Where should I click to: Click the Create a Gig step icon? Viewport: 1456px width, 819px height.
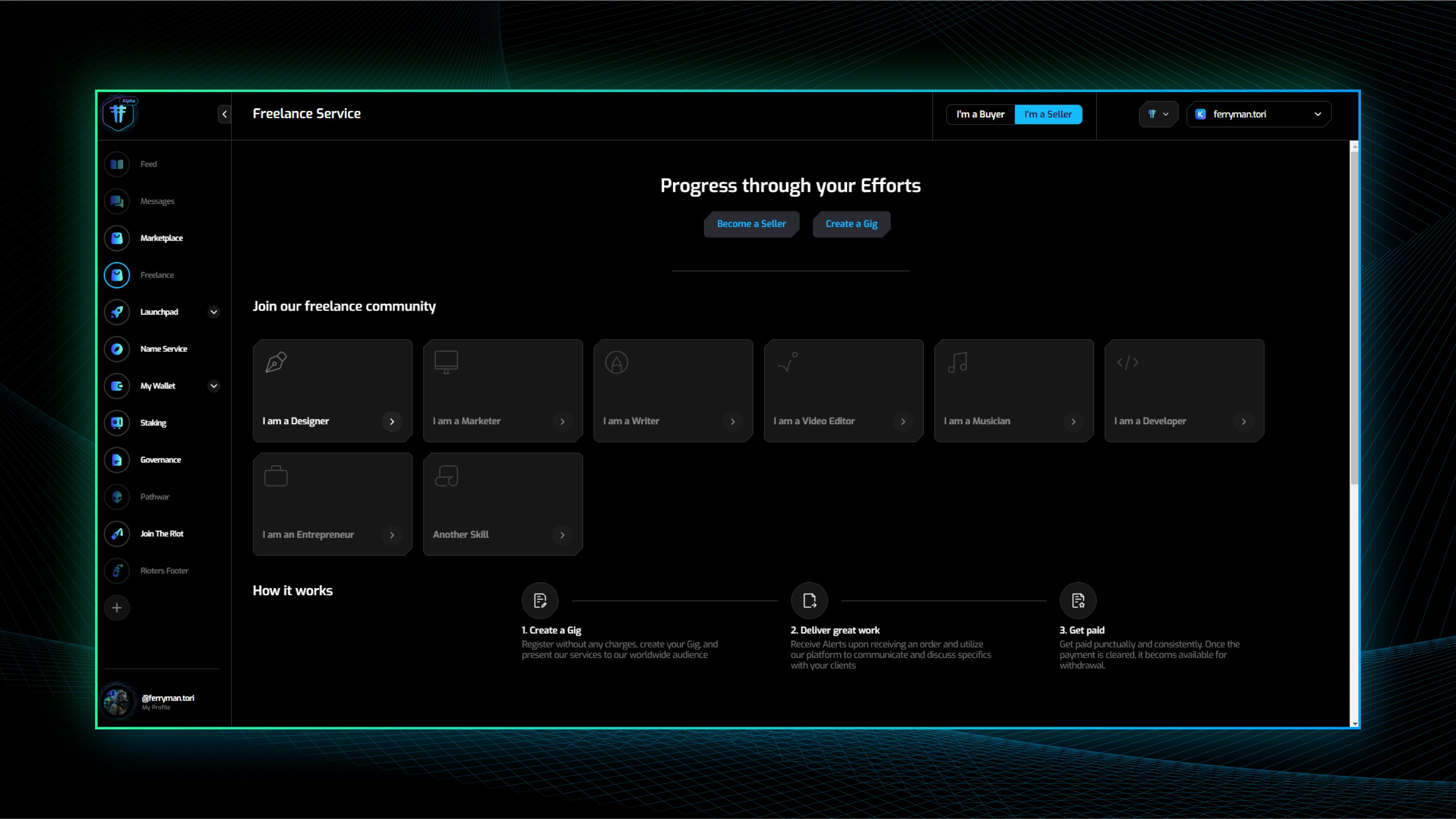(x=540, y=600)
